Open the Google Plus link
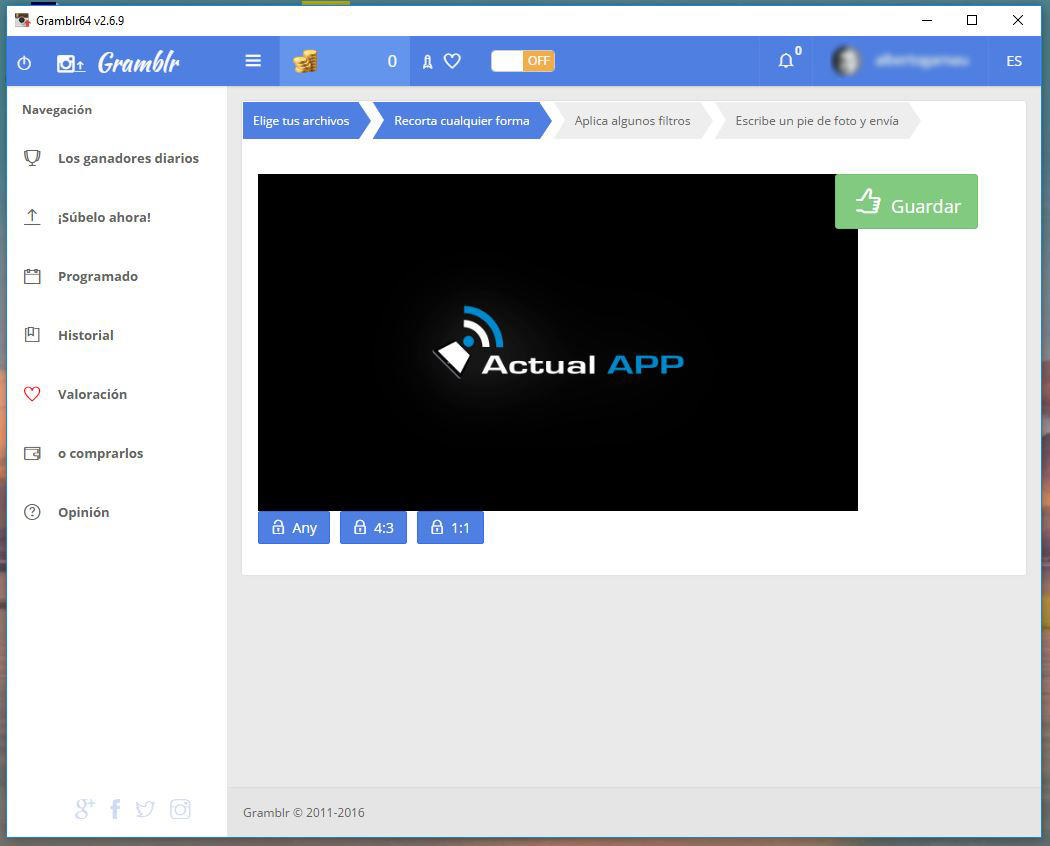The image size is (1050, 846). click(84, 808)
